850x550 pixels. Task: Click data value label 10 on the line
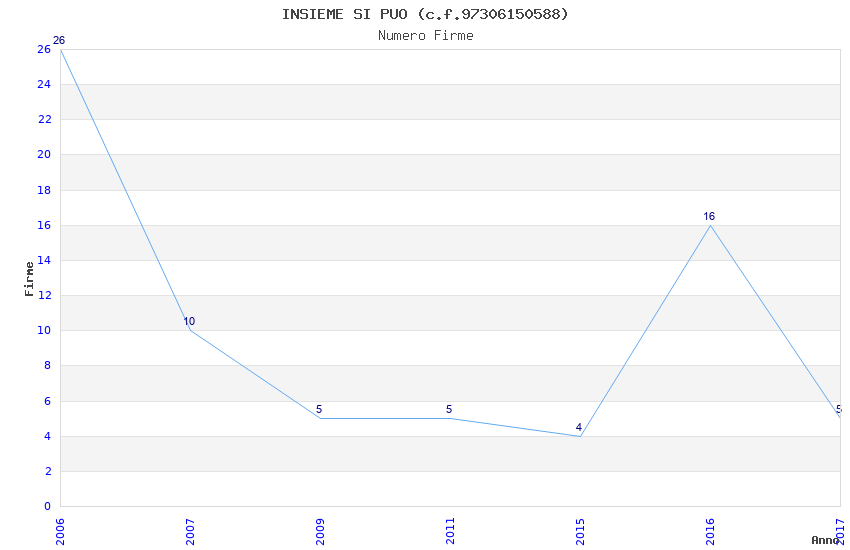(x=189, y=322)
